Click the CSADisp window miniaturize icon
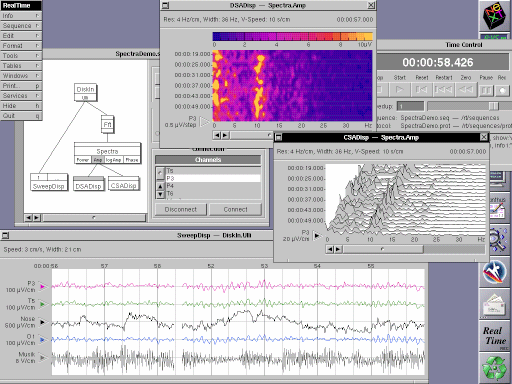Screen dimensions: 512x384 [279, 137]
